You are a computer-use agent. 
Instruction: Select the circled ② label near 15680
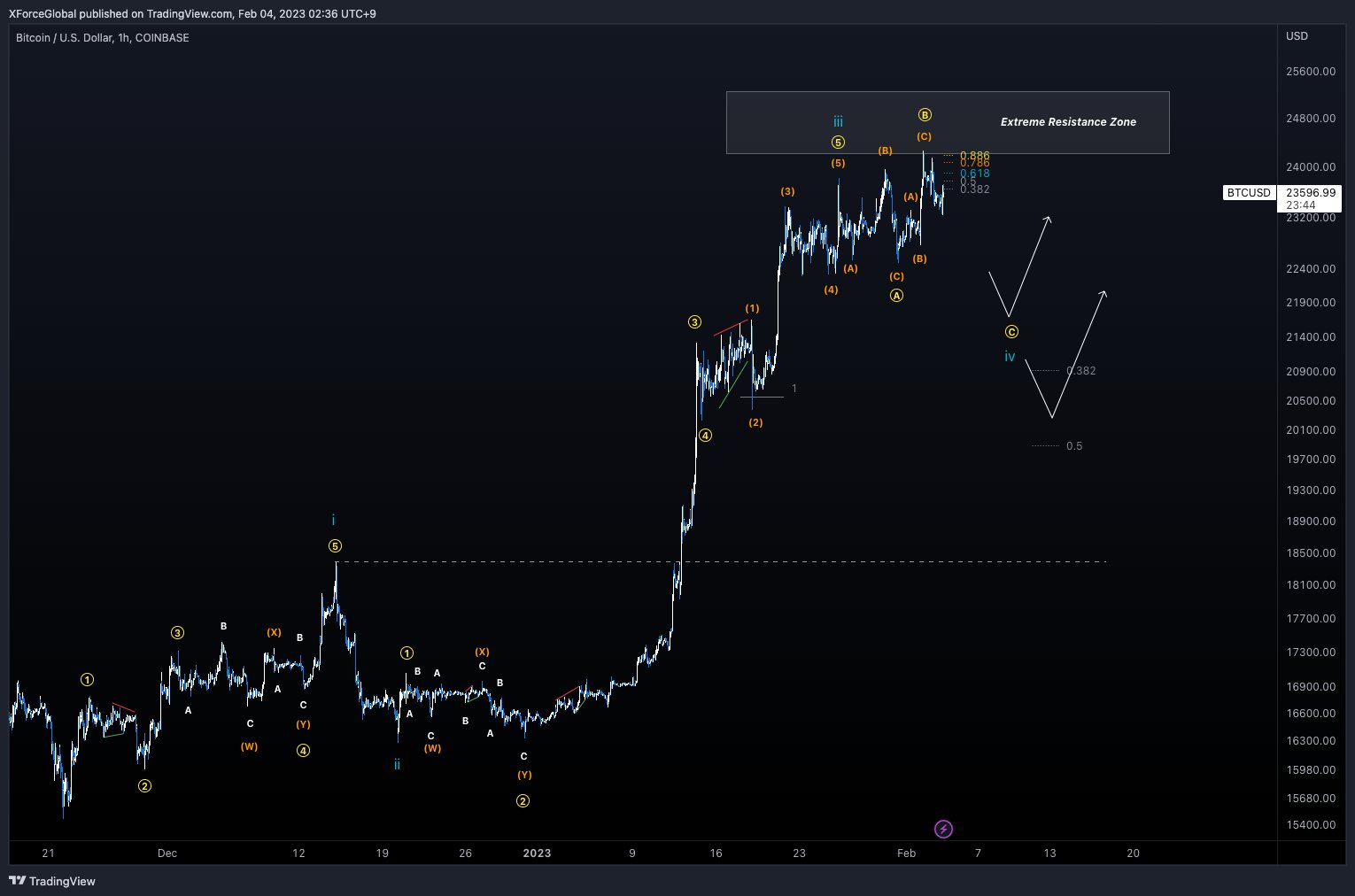144,785
